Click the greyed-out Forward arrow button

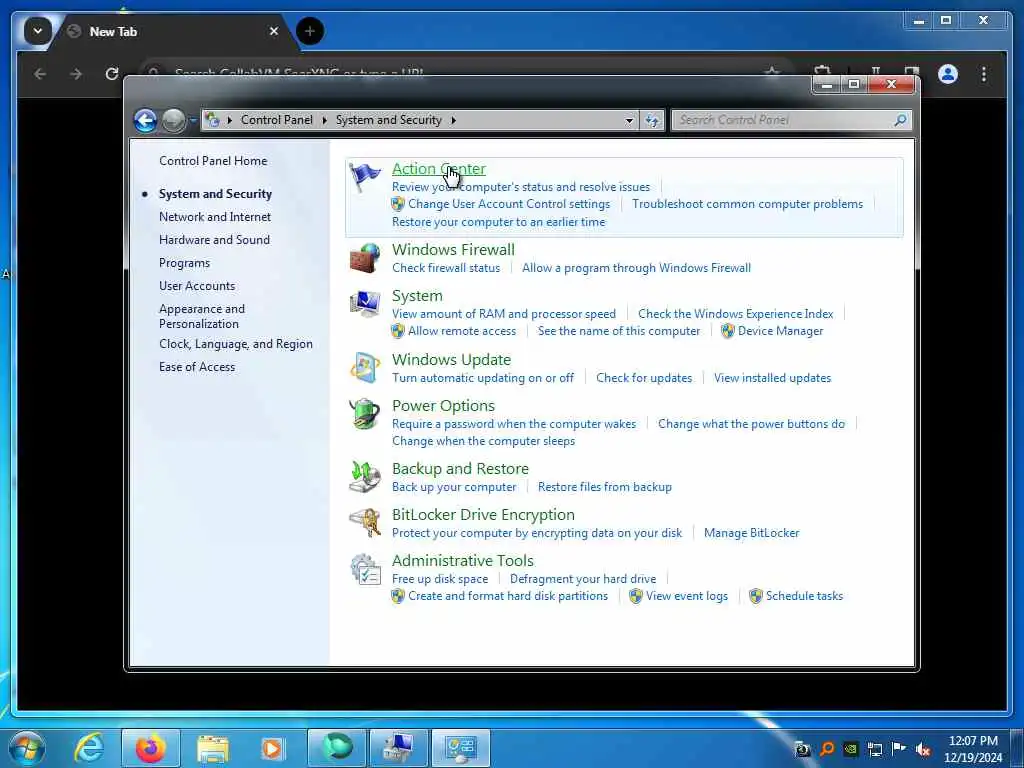[173, 120]
